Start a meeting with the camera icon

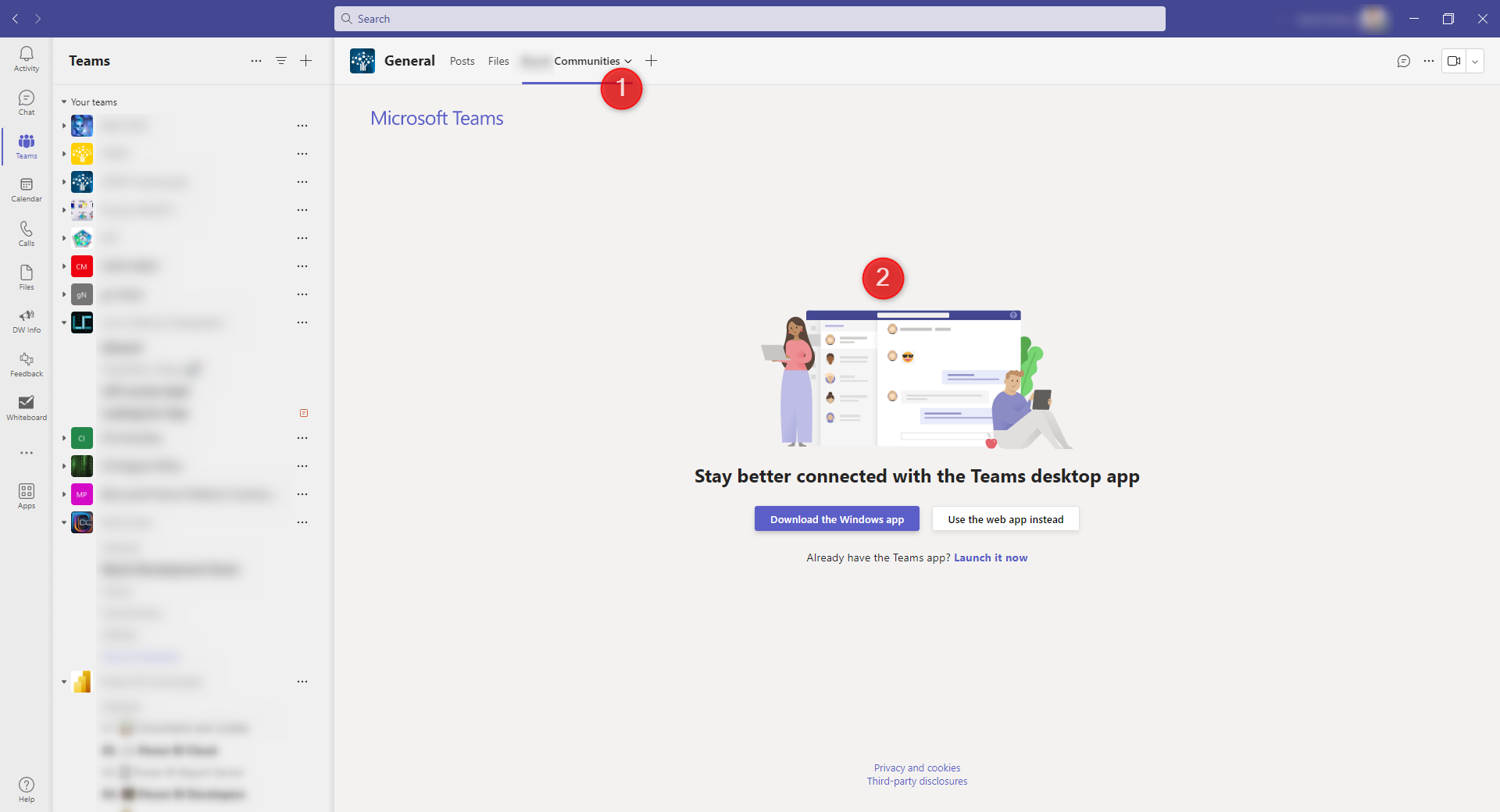[1454, 61]
